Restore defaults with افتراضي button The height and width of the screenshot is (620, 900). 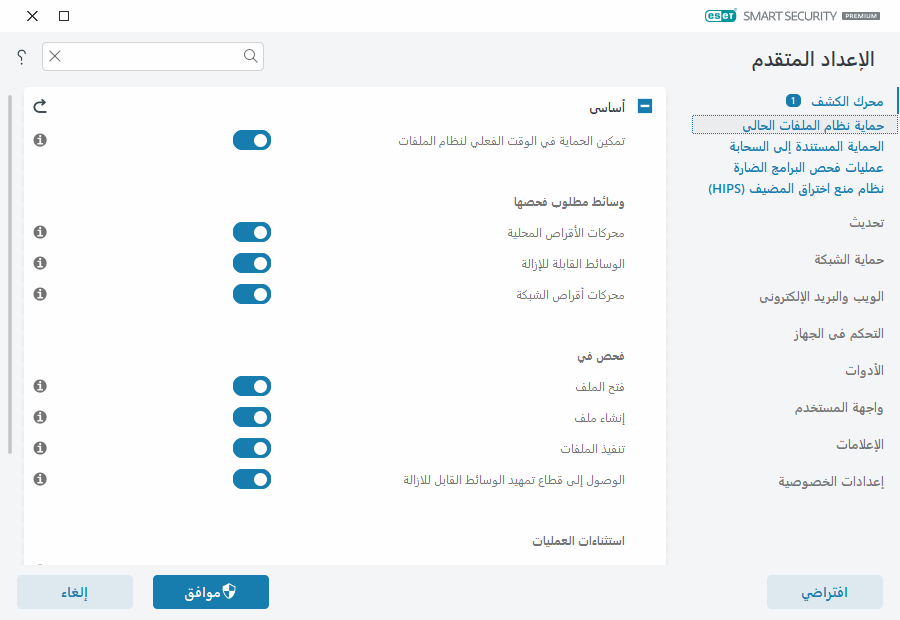[x=824, y=592]
